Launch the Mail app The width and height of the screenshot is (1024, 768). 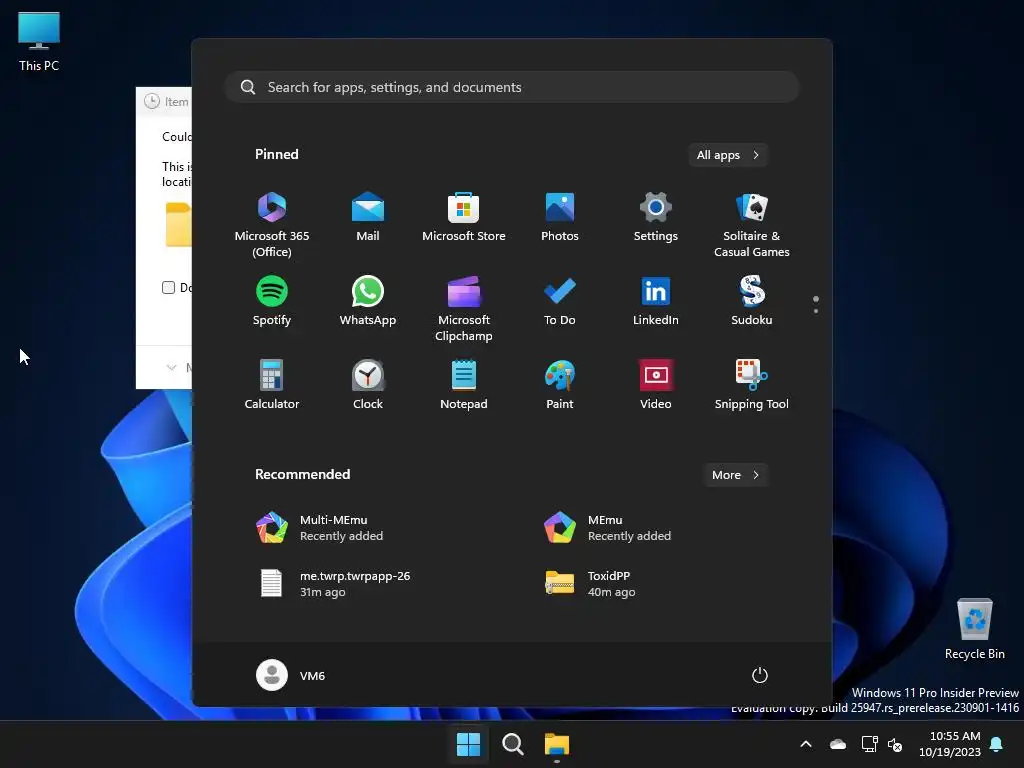368,217
